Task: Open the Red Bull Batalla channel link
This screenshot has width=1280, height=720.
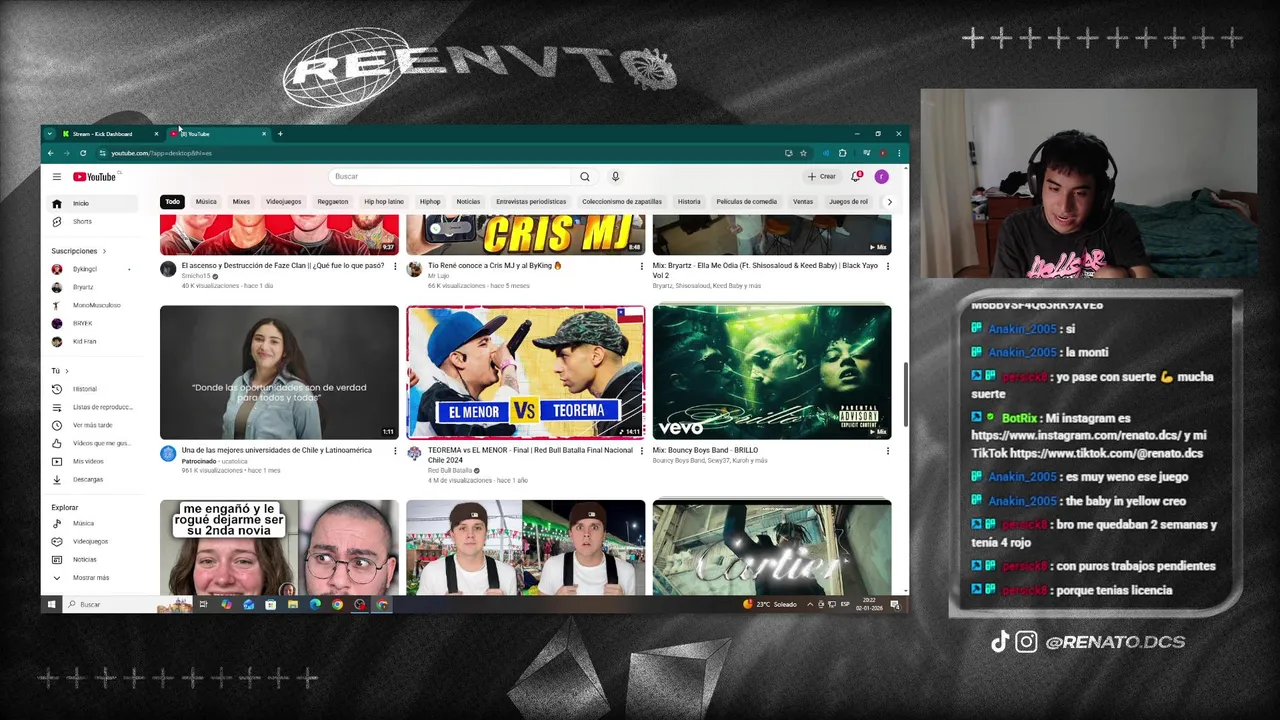Action: (450, 470)
